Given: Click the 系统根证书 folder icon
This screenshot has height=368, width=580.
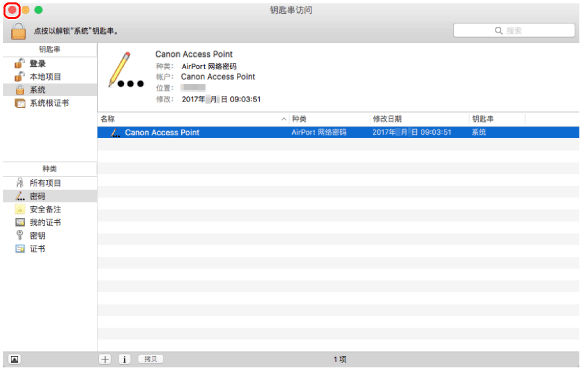Looking at the screenshot, I should [x=20, y=103].
